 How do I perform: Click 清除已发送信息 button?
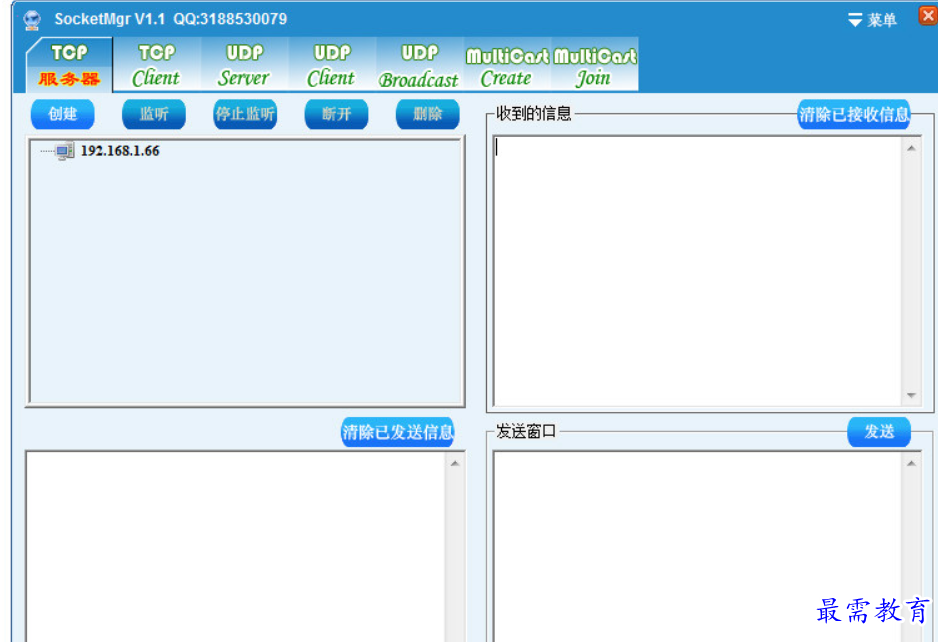[x=398, y=432]
